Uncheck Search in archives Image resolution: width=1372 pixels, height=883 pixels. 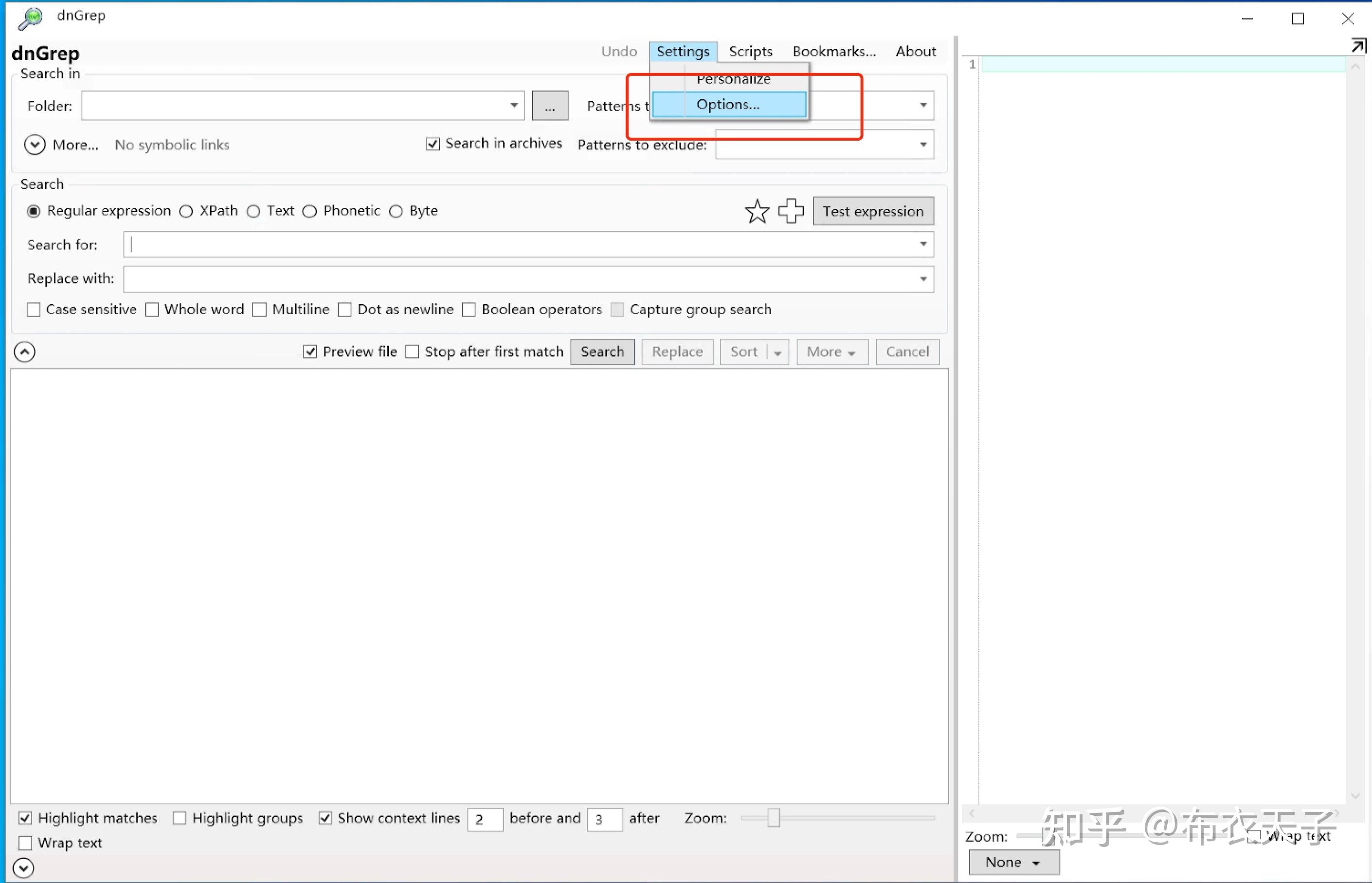point(433,143)
